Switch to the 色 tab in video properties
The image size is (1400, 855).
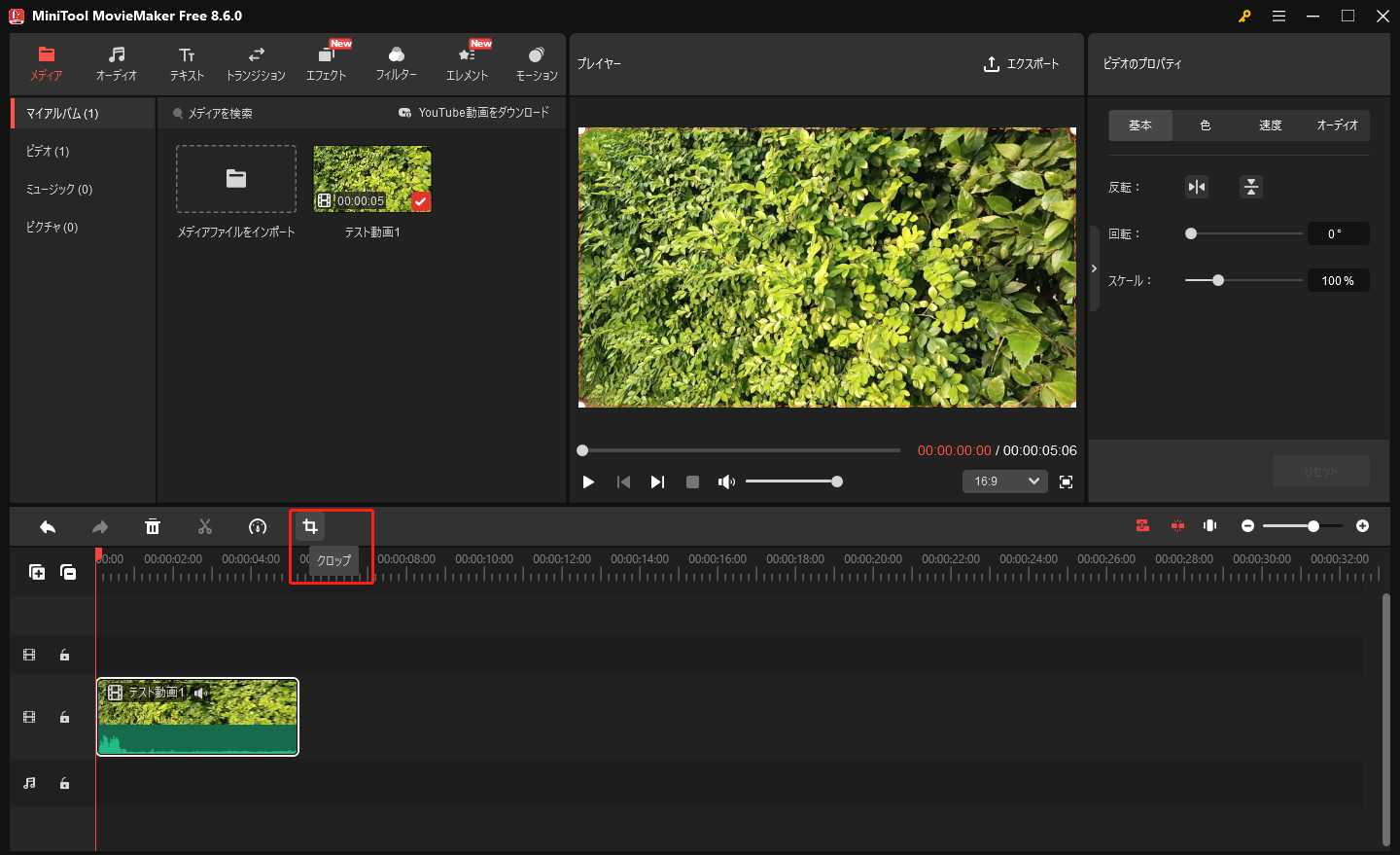pos(1206,125)
